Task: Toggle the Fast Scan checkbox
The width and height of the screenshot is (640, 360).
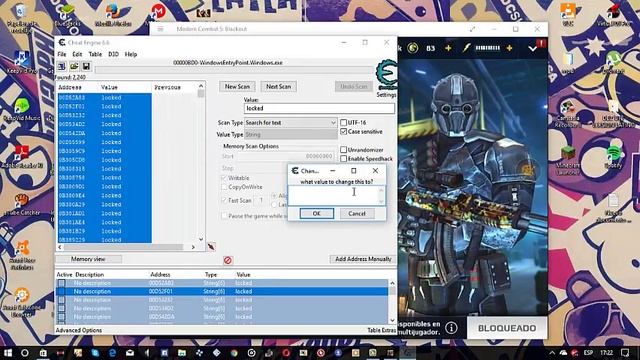Action: click(x=224, y=200)
